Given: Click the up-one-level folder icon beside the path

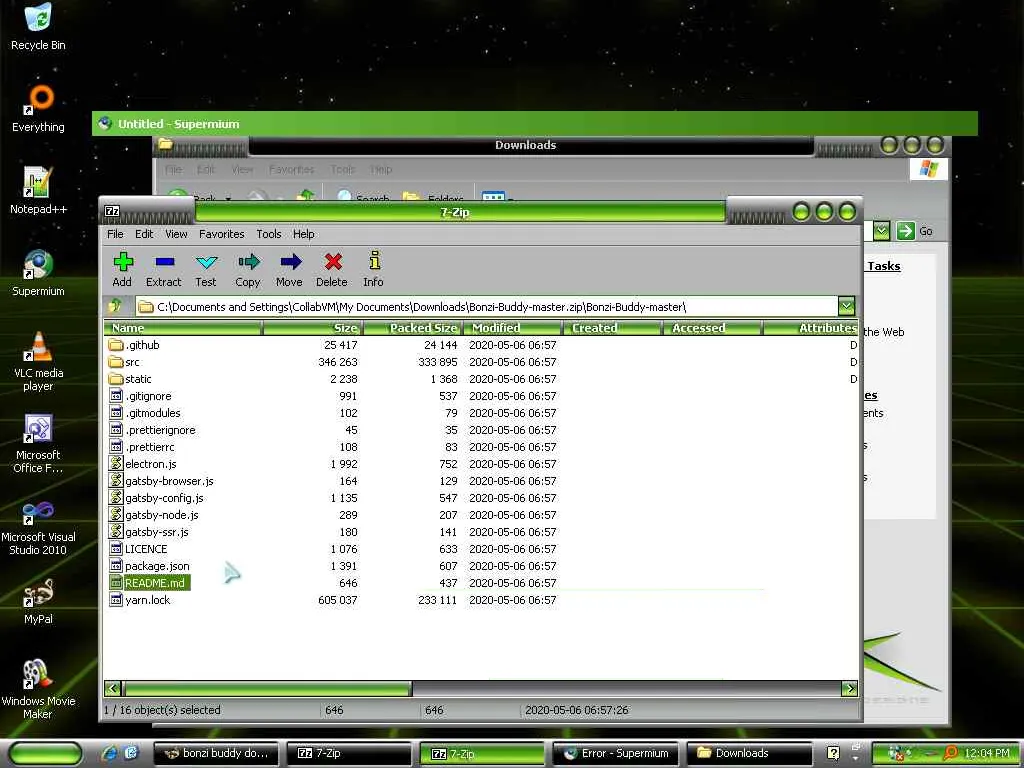Looking at the screenshot, I should 116,306.
